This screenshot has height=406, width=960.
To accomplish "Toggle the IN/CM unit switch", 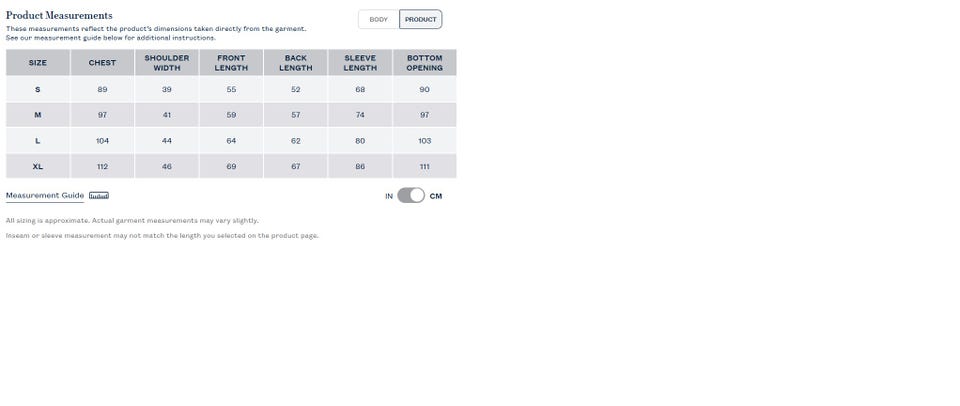I will pos(411,196).
